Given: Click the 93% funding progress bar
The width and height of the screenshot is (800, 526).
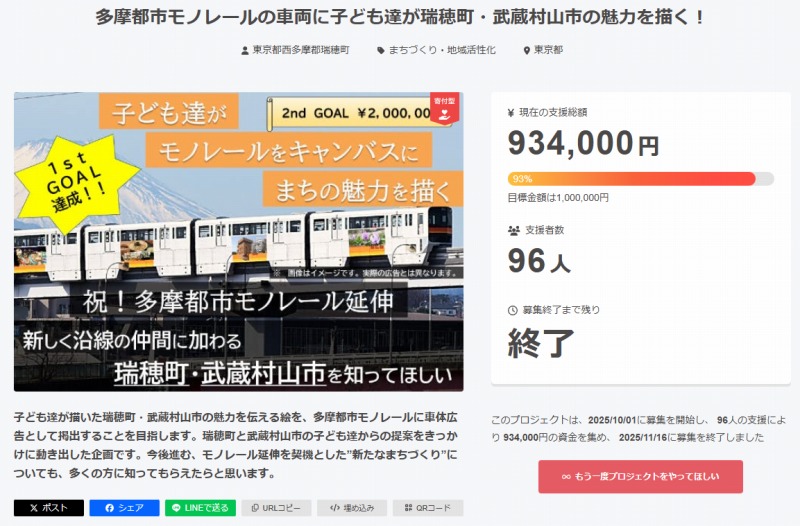Looking at the screenshot, I should pos(640,179).
